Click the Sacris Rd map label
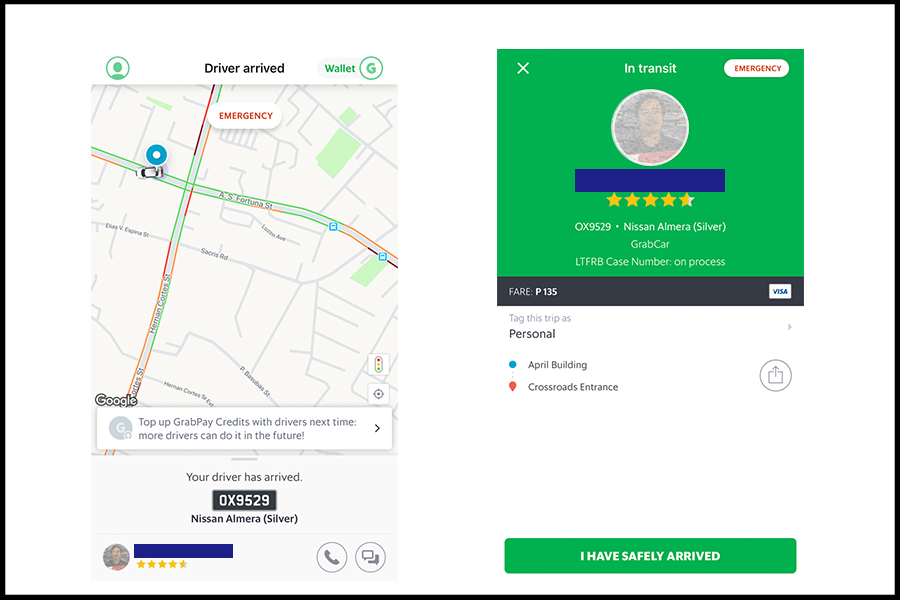Screen dimensions: 900x600 pos(214,254)
